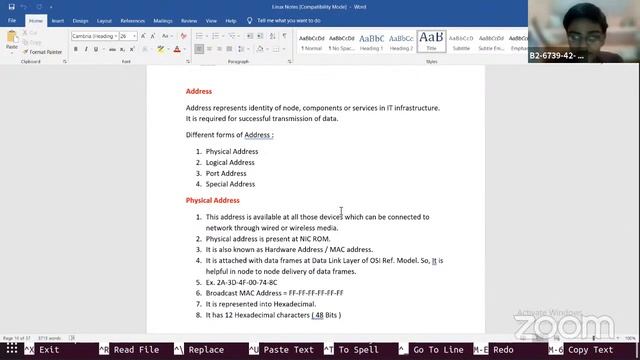Click the apps grid icon at bottom-left
640x360 pixels.
12,349
